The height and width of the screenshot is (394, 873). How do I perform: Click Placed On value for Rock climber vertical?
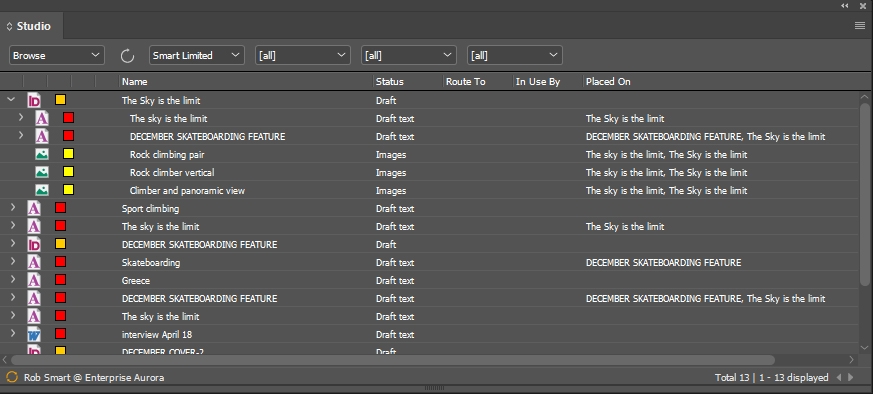tap(666, 173)
